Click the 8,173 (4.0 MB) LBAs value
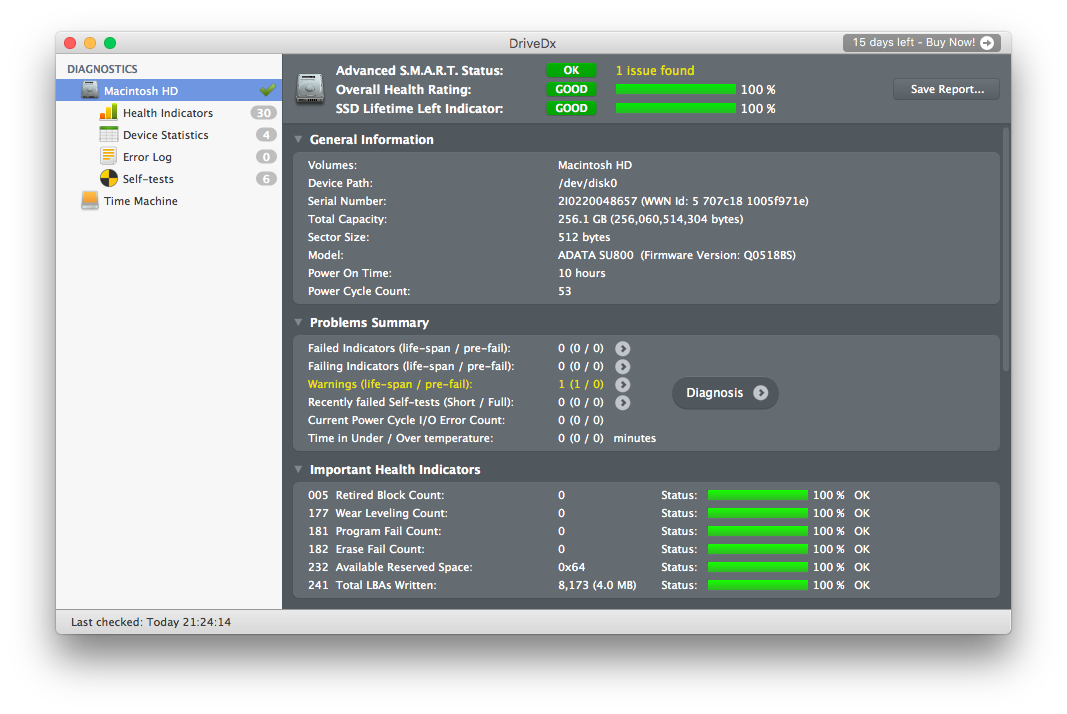 pyautogui.click(x=597, y=585)
